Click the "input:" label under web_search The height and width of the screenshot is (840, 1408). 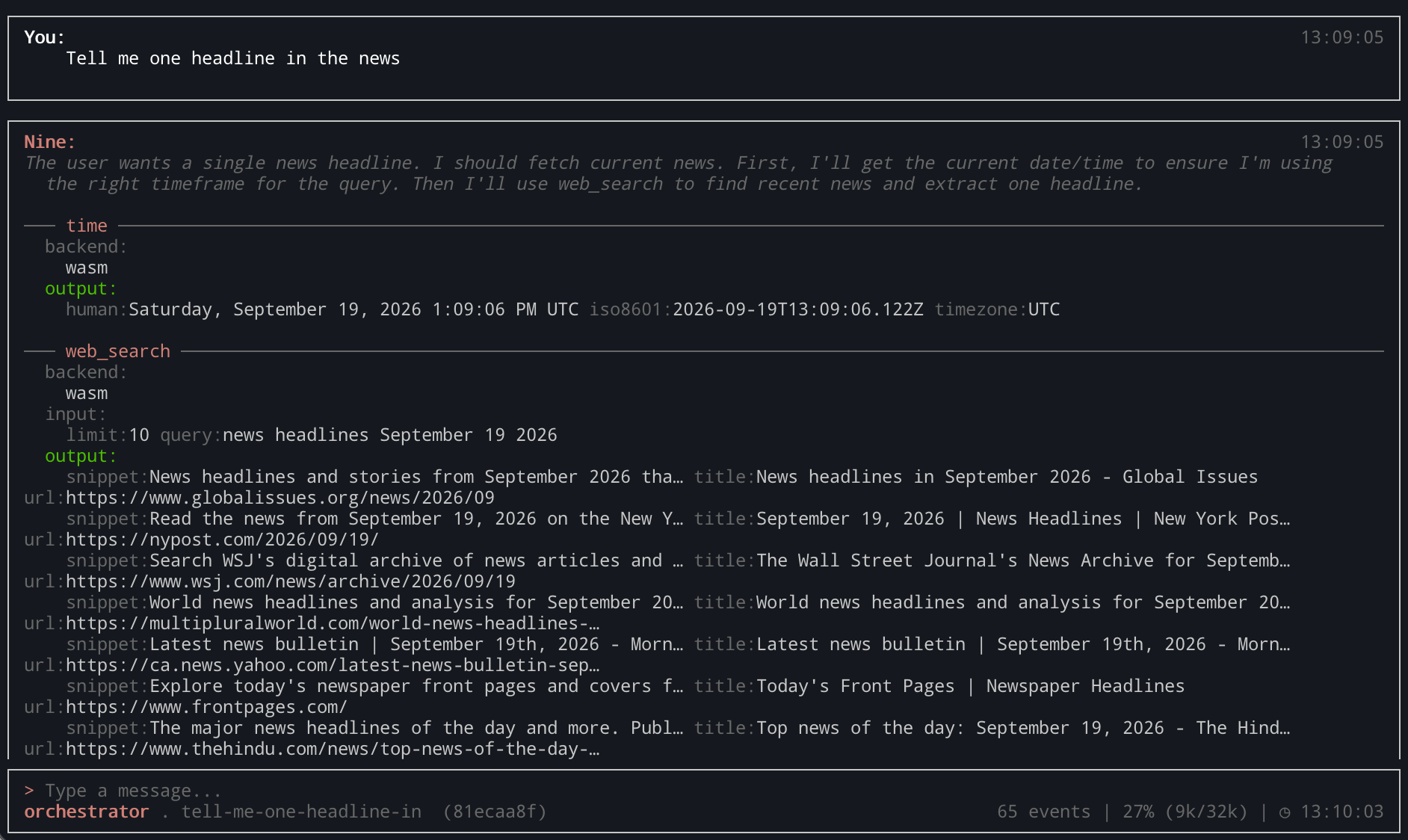coord(76,414)
